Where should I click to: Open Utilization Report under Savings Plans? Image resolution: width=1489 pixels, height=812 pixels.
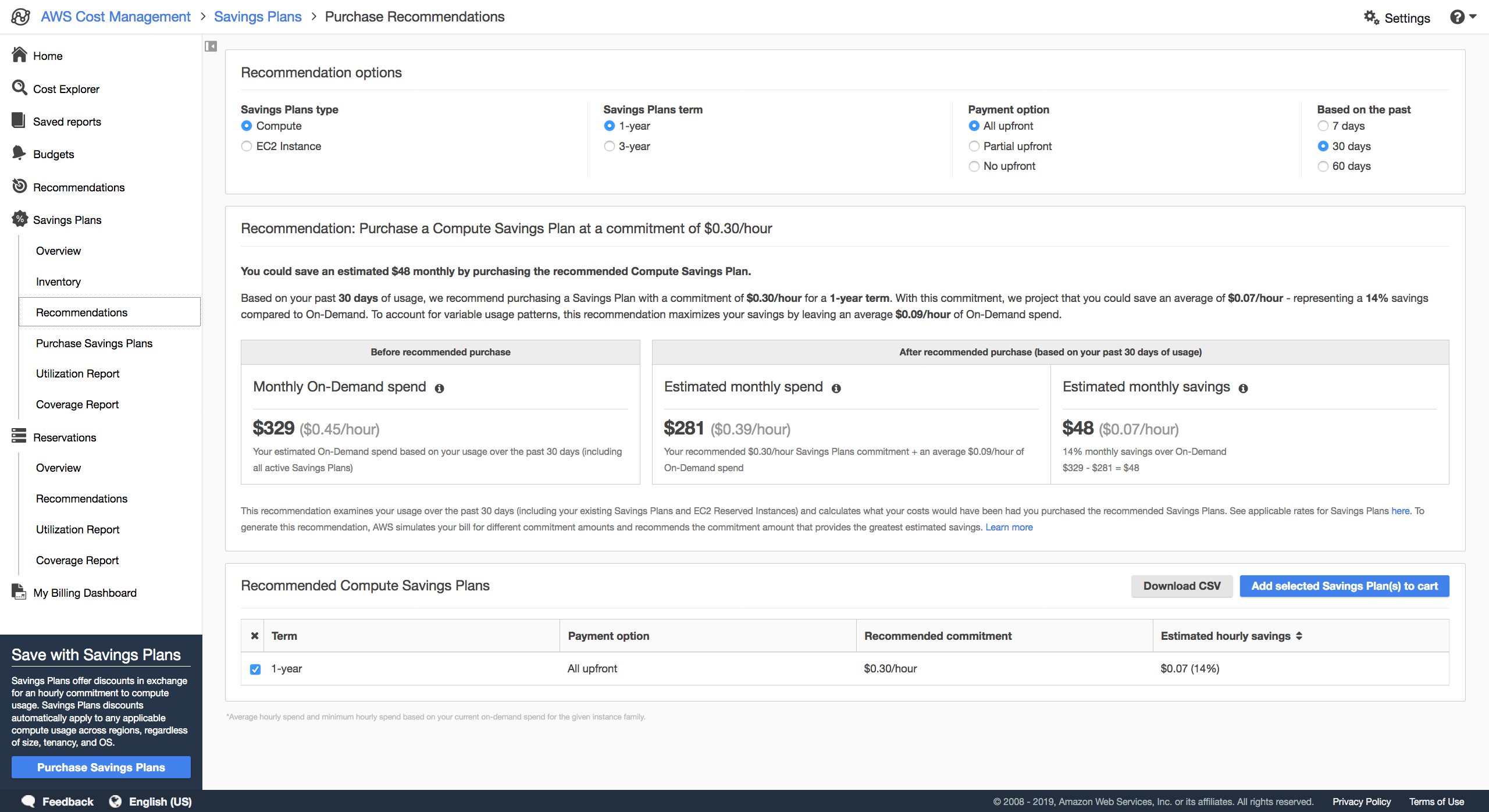pyautogui.click(x=78, y=374)
